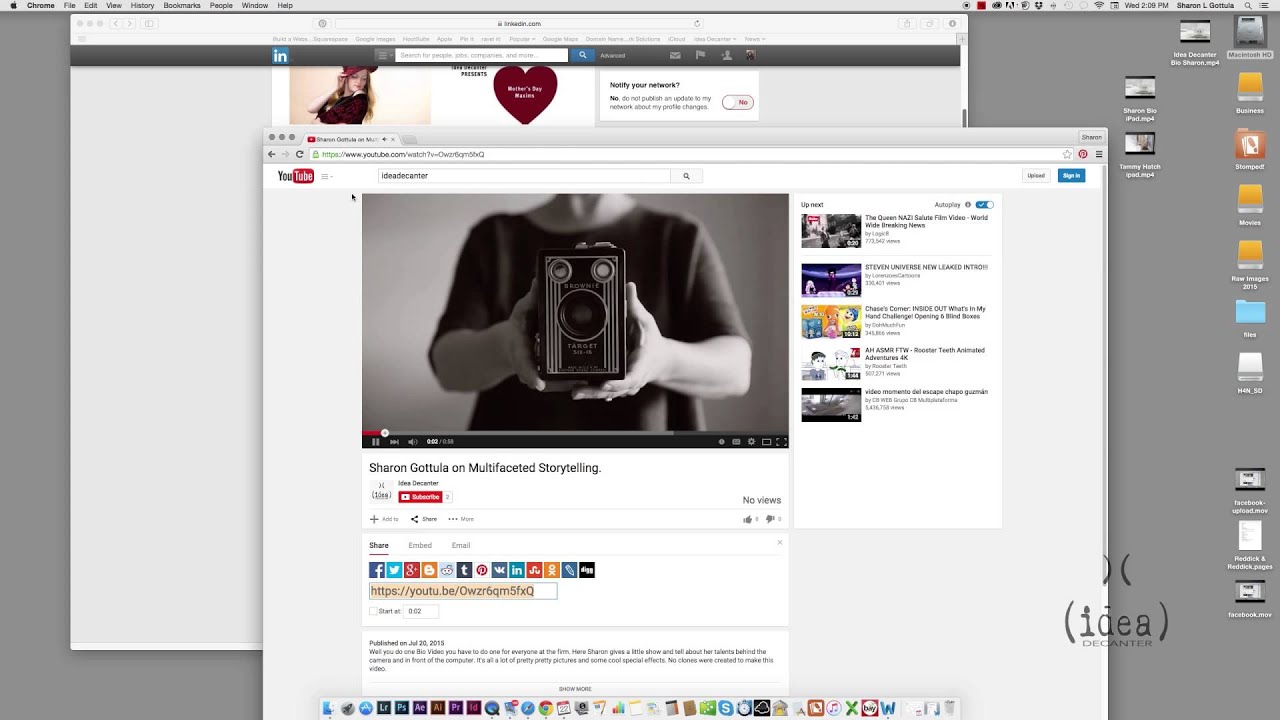Image resolution: width=1280 pixels, height=720 pixels.
Task: Open Chrome's main menu button
Action: pos(1098,154)
